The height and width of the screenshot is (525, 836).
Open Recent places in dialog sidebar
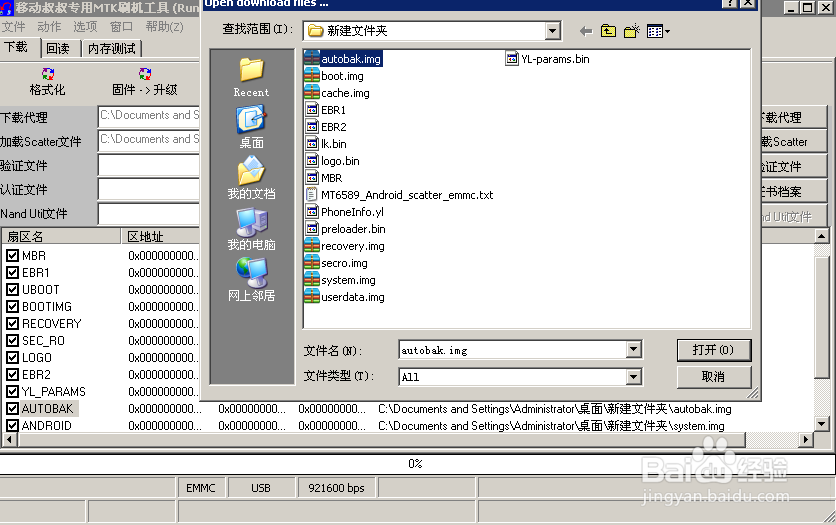251,78
